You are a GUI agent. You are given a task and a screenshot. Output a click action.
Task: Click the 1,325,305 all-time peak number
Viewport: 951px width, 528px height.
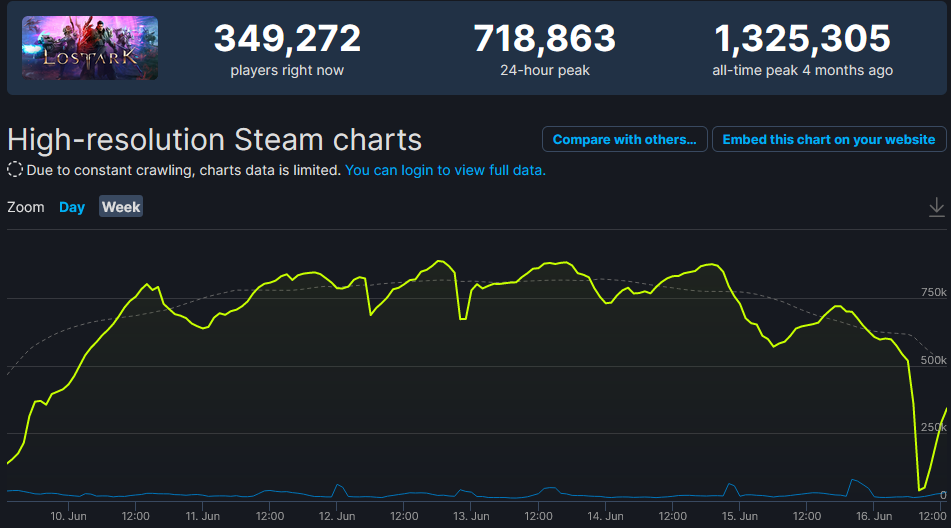[x=802, y=39]
